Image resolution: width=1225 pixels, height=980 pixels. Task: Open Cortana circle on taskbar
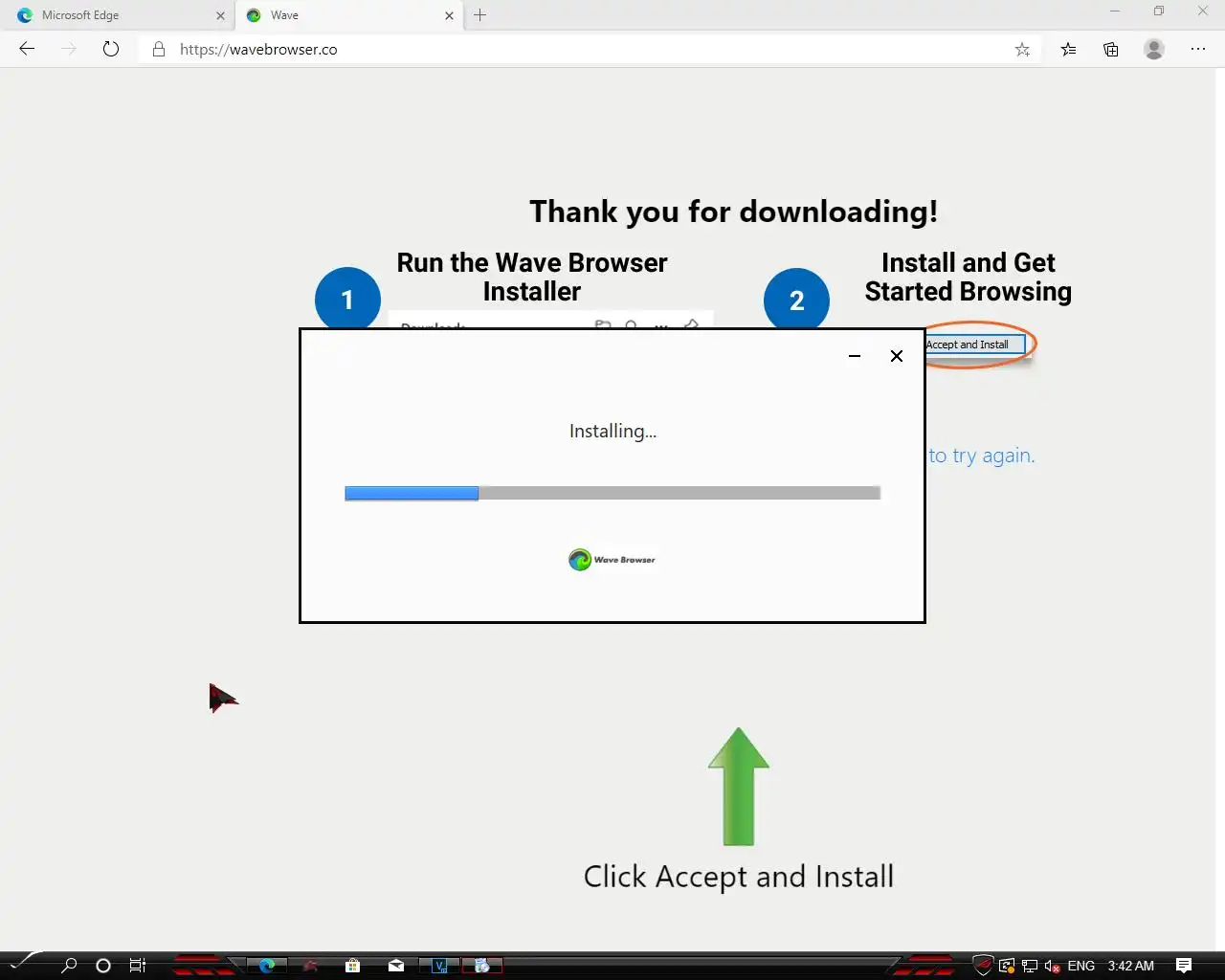pyautogui.click(x=103, y=965)
